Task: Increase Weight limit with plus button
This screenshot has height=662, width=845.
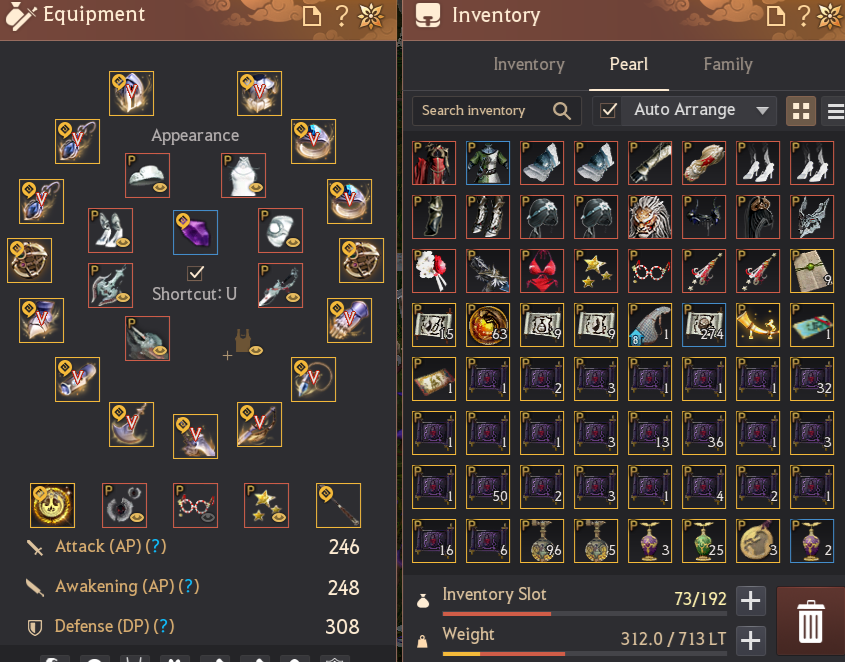Action: coord(750,640)
